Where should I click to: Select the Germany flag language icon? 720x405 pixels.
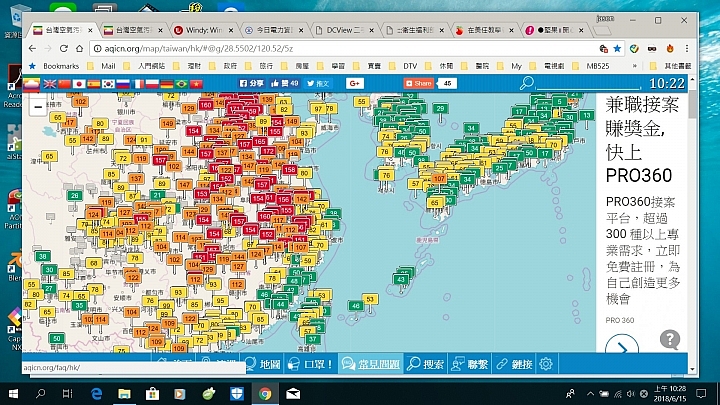[x=166, y=84]
